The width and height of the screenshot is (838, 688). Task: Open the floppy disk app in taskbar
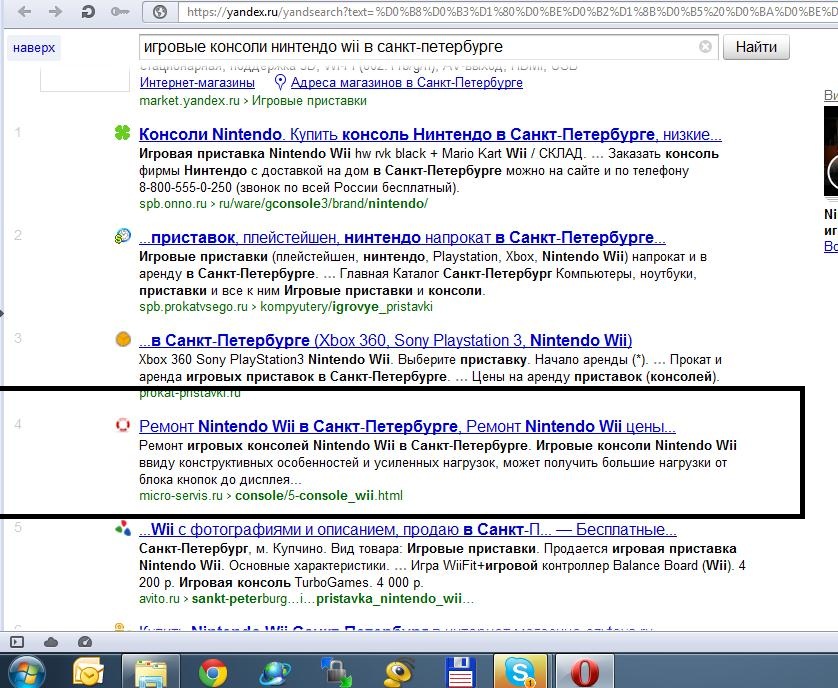tap(461, 673)
